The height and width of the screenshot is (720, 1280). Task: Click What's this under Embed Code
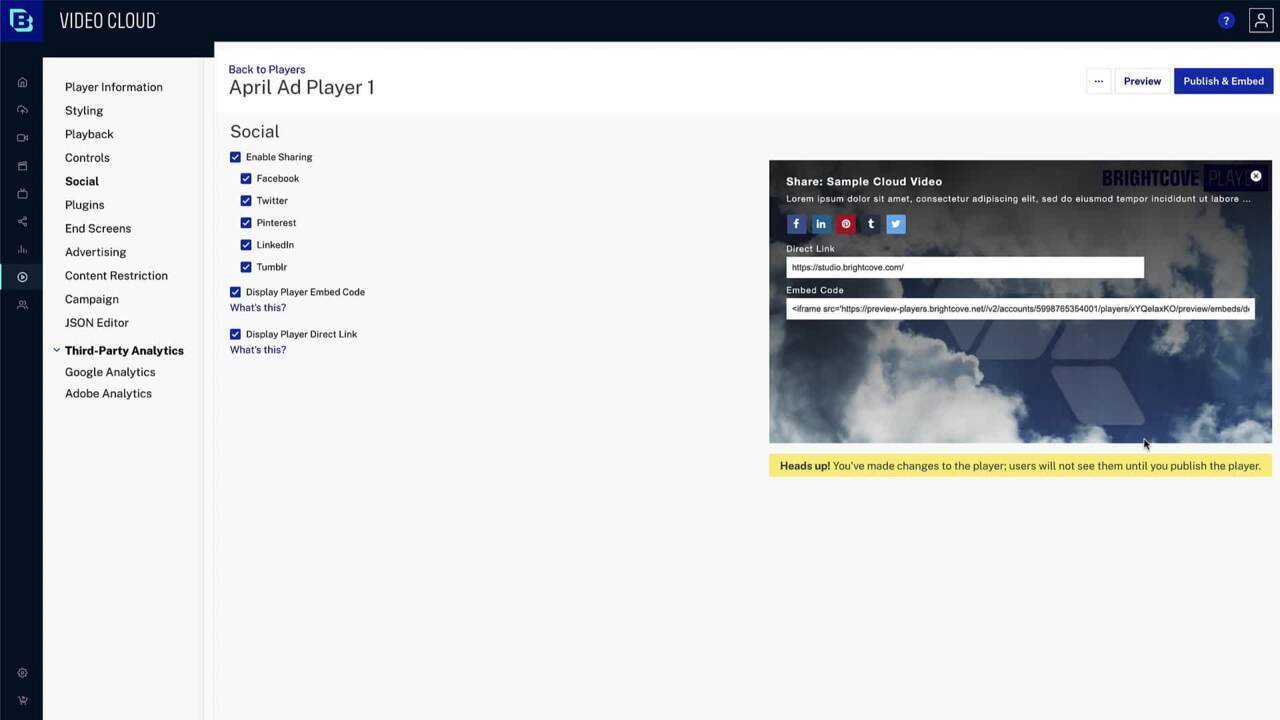[x=258, y=308]
